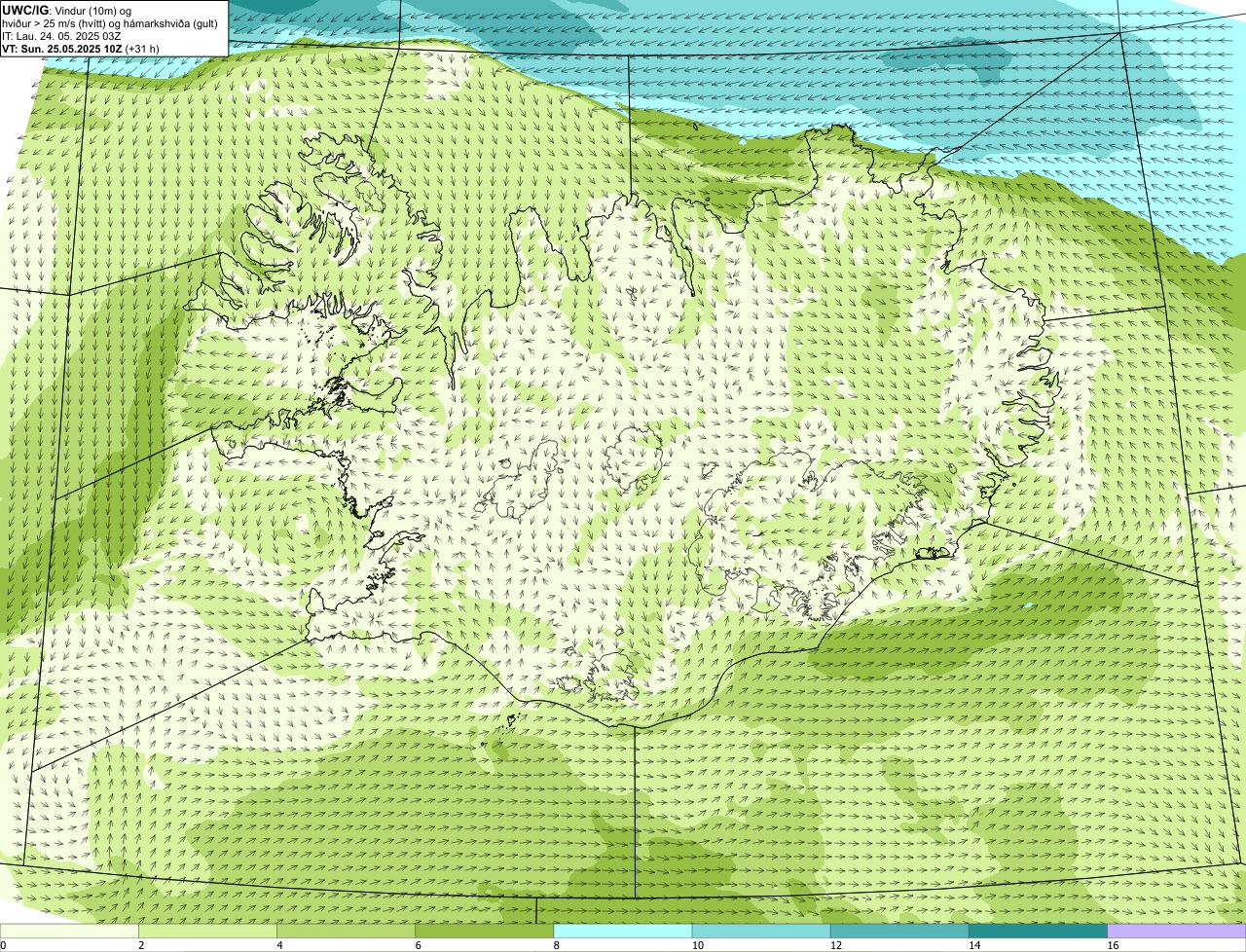1246x952 pixels.
Task: Click the 2–4 m/s light green legend swatch
Action: pos(207,932)
